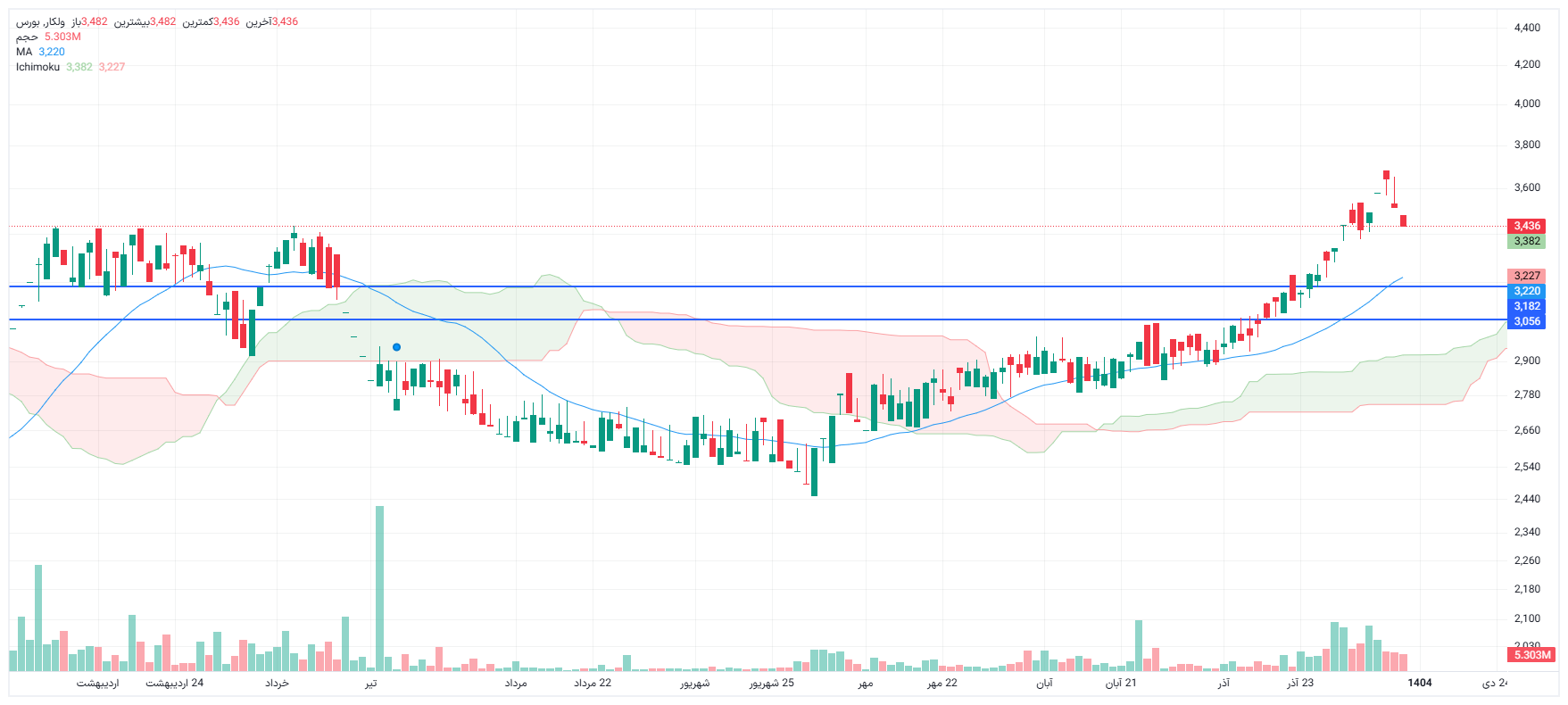Click the red 3,436 last price tag
Screen dimensions: 1568x705
point(1526,226)
